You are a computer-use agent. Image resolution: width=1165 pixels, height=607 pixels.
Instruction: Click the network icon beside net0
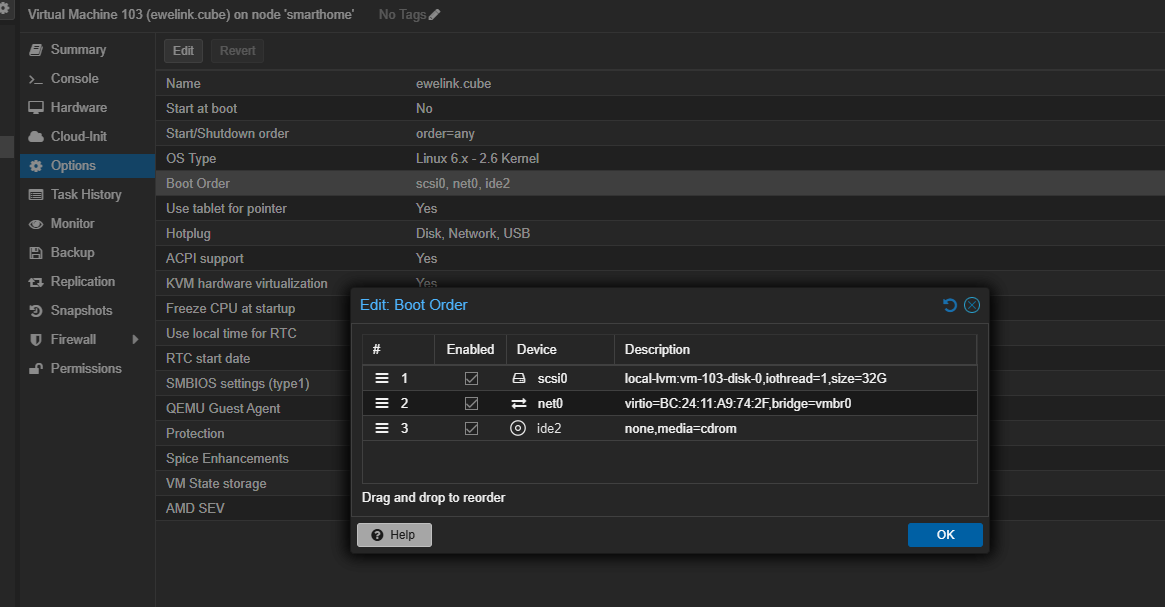[x=518, y=403]
